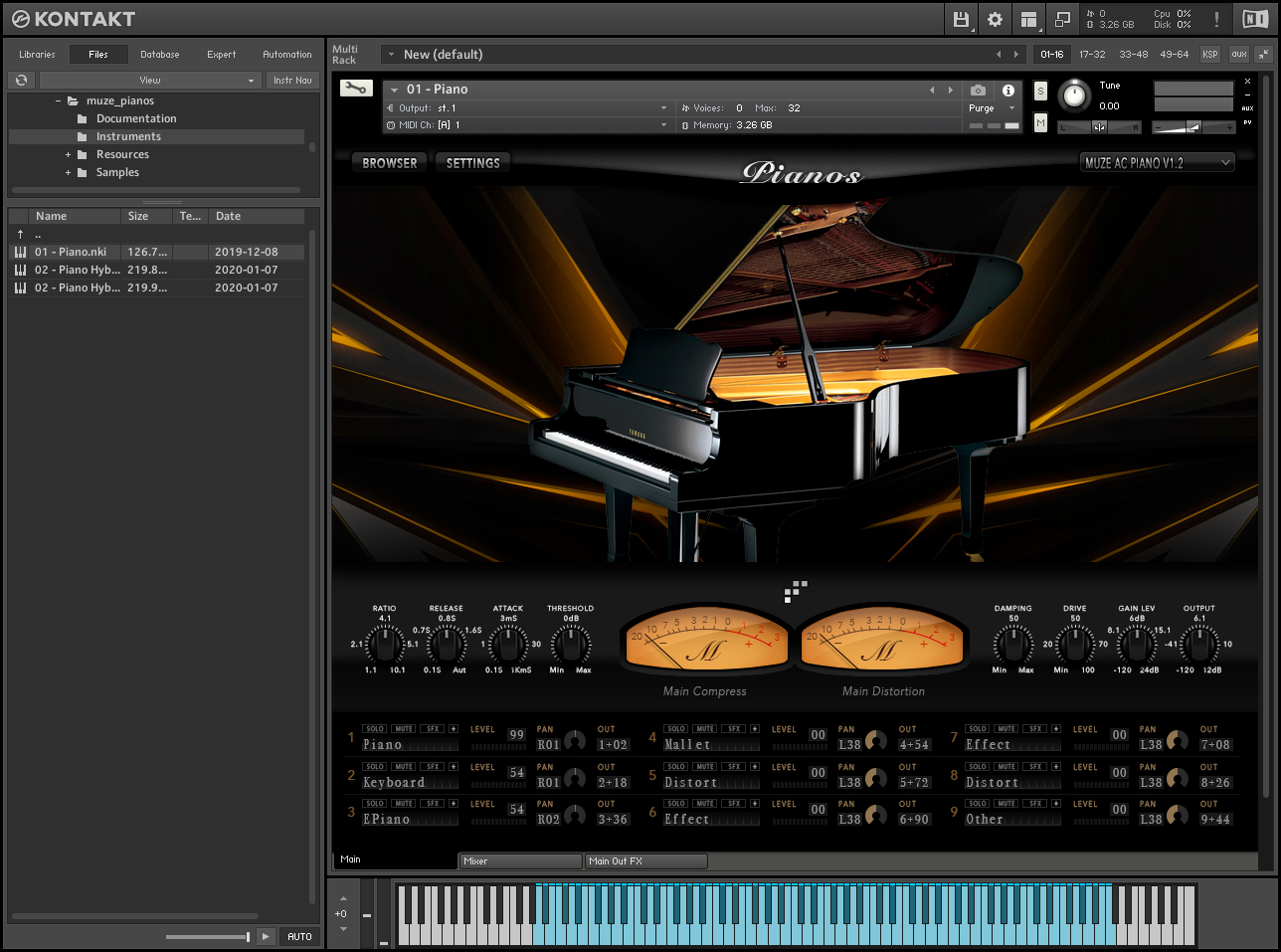Switch to the Expert tab
This screenshot has height=952, width=1281.
click(x=222, y=55)
